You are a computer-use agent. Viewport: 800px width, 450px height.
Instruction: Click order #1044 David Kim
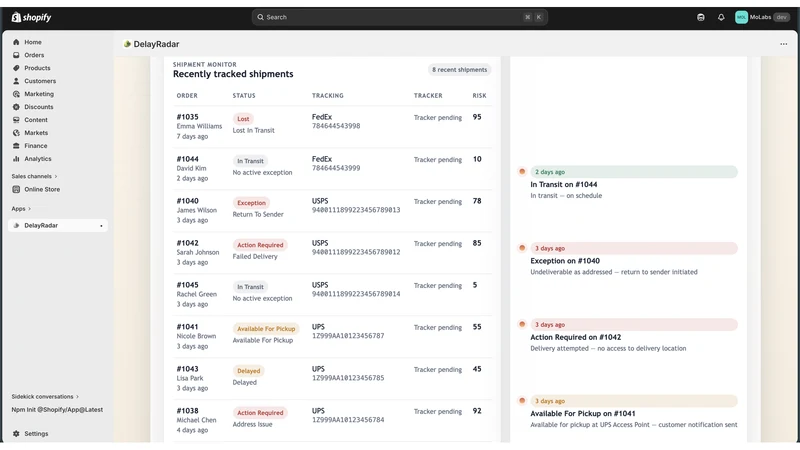pos(192,168)
